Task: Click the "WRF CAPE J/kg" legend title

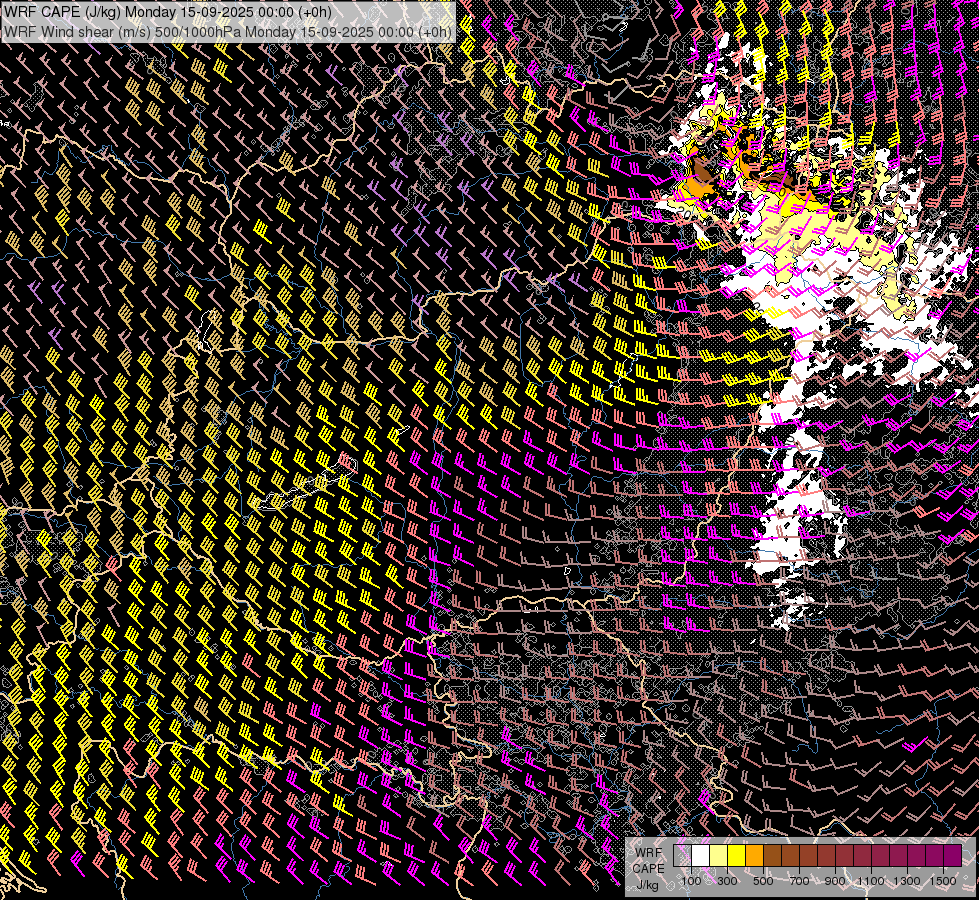Action: 647,867
